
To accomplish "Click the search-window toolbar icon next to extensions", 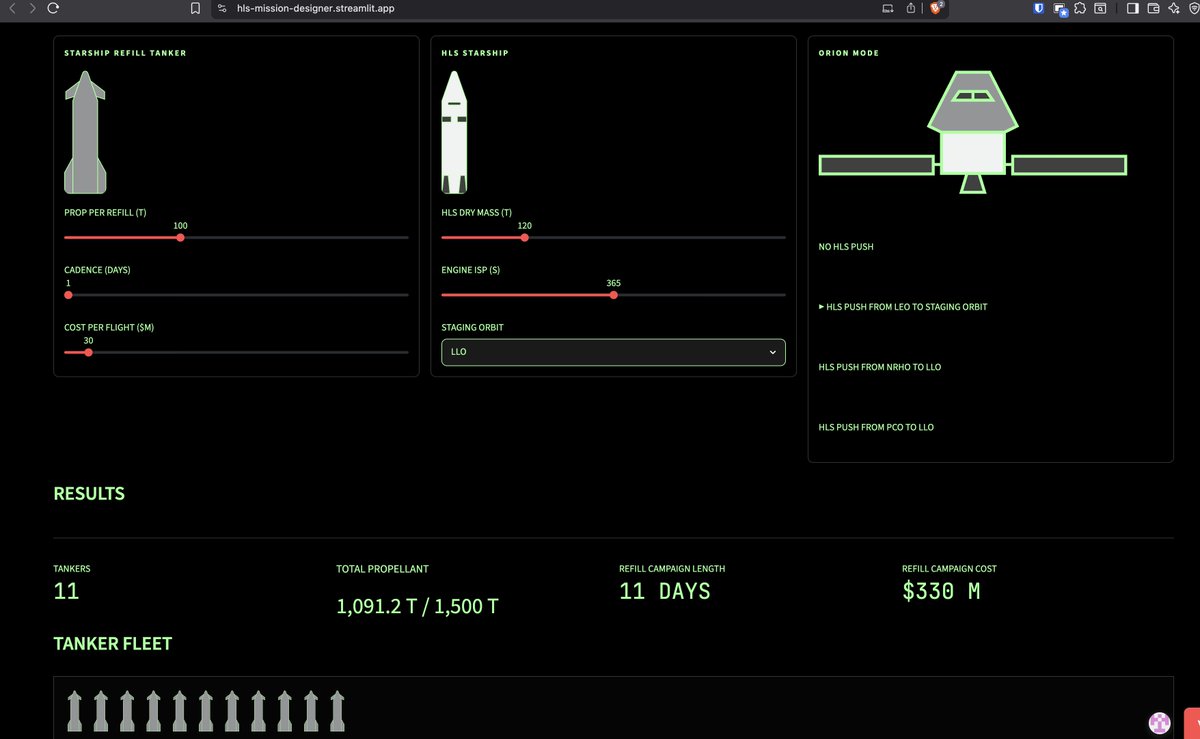I will (1099, 8).
